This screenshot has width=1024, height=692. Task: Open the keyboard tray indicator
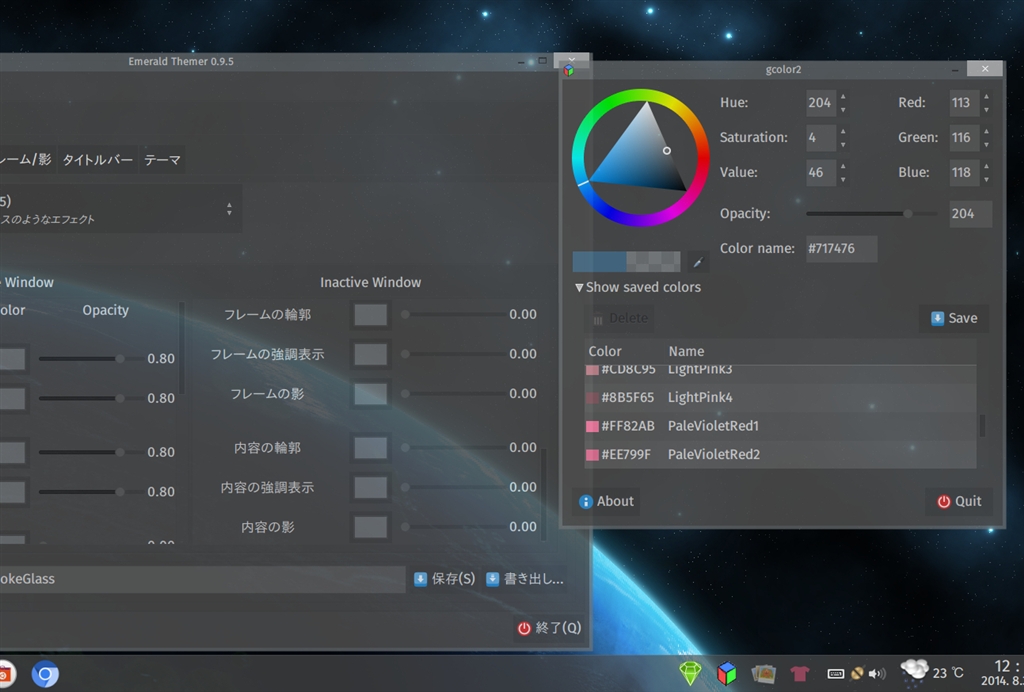pyautogui.click(x=835, y=674)
